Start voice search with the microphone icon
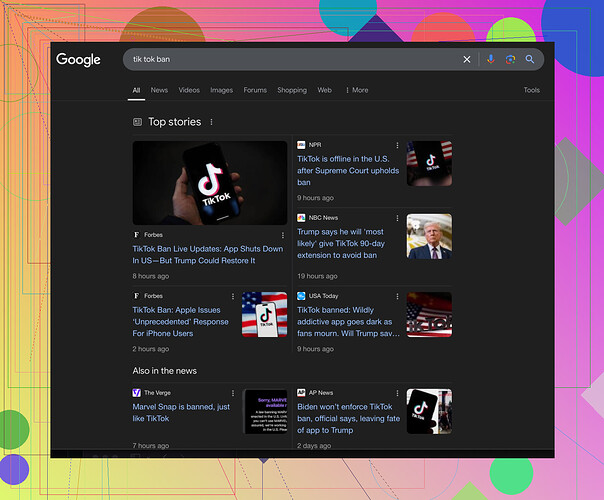604x500 pixels. (x=490, y=59)
